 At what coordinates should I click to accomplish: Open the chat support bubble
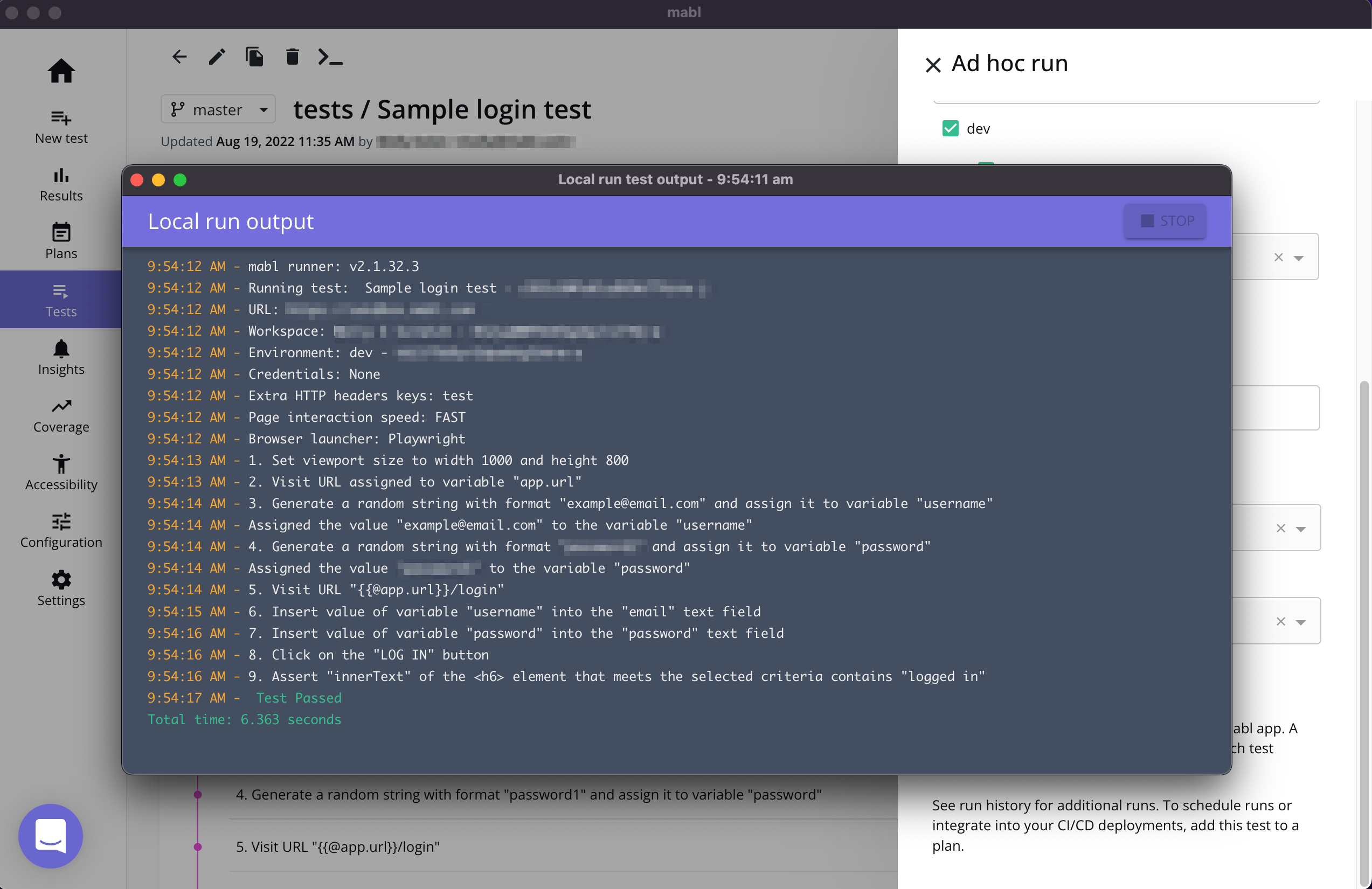(51, 836)
